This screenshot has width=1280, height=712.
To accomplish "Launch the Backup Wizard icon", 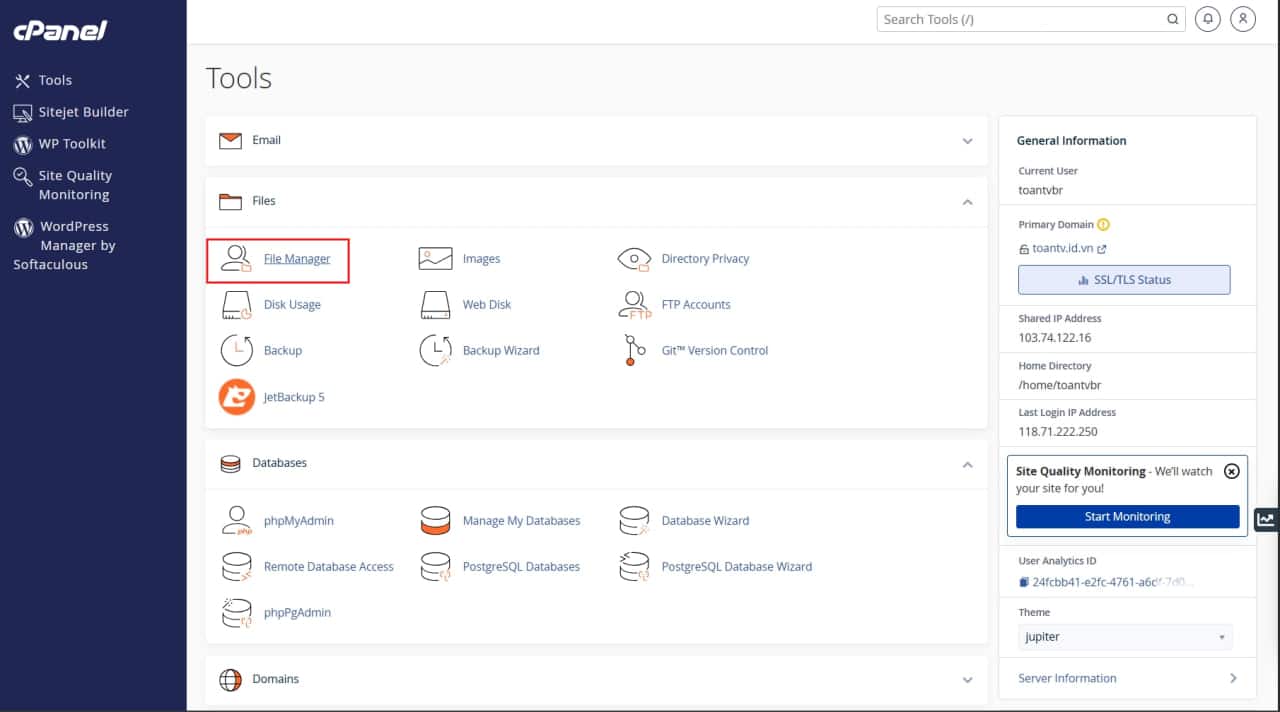I will 436,351.
